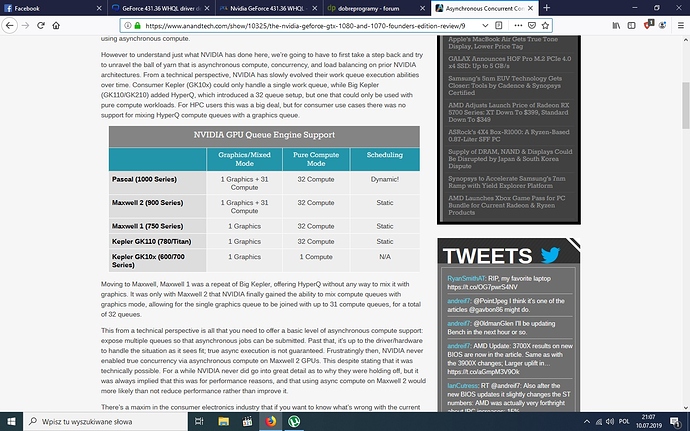
Task: Save page to Pocket
Action: [532, 26]
